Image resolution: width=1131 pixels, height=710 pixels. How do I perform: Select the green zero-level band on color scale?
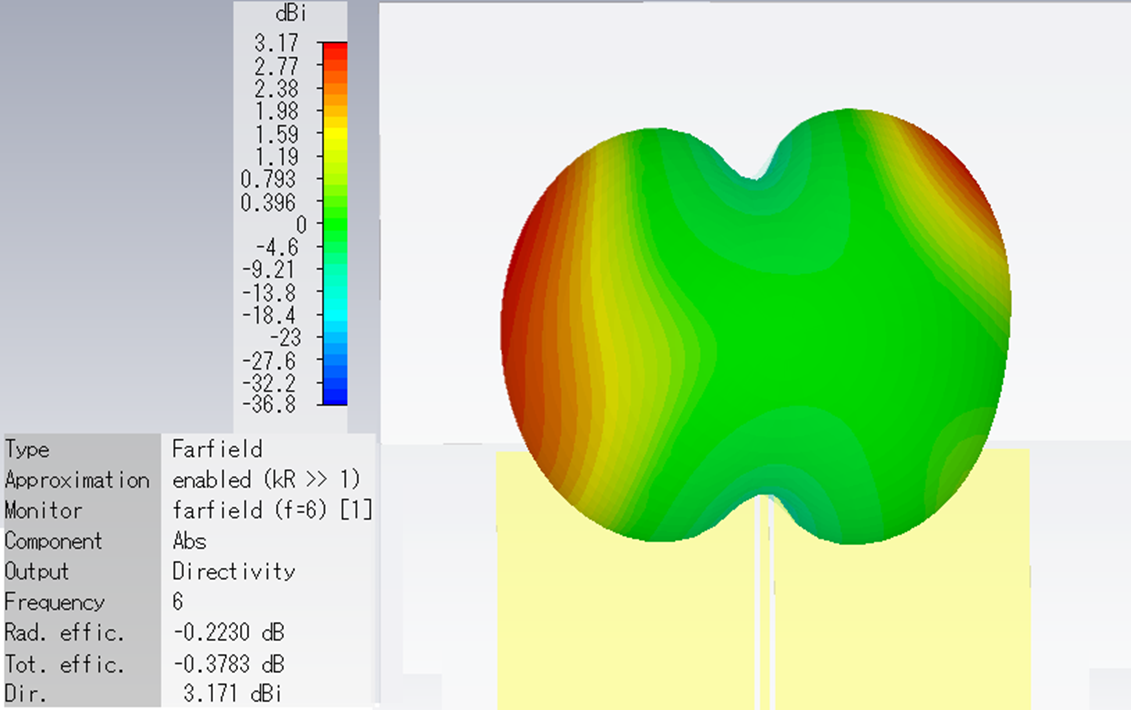coord(333,224)
